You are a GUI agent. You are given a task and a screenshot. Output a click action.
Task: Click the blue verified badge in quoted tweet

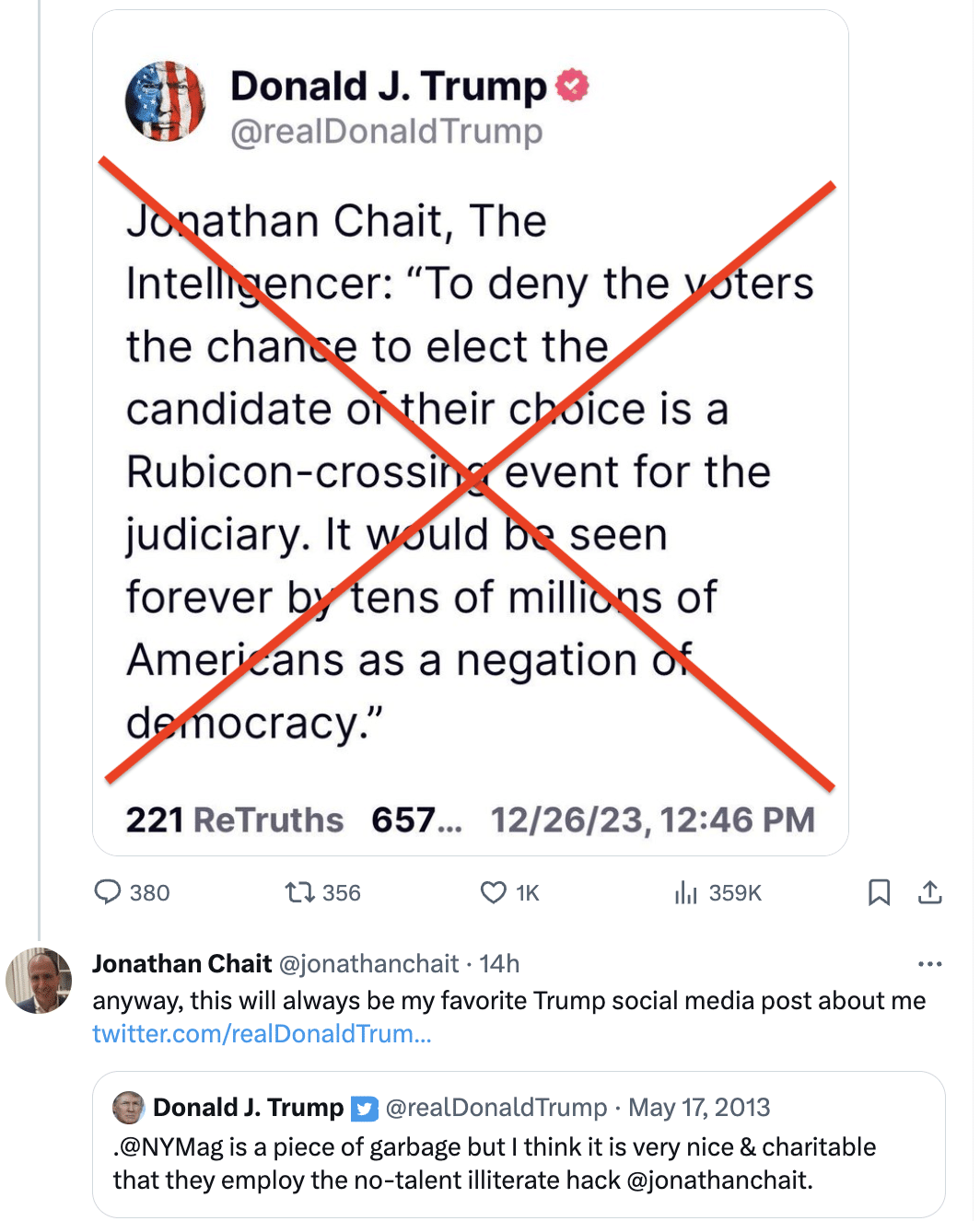(365, 1108)
